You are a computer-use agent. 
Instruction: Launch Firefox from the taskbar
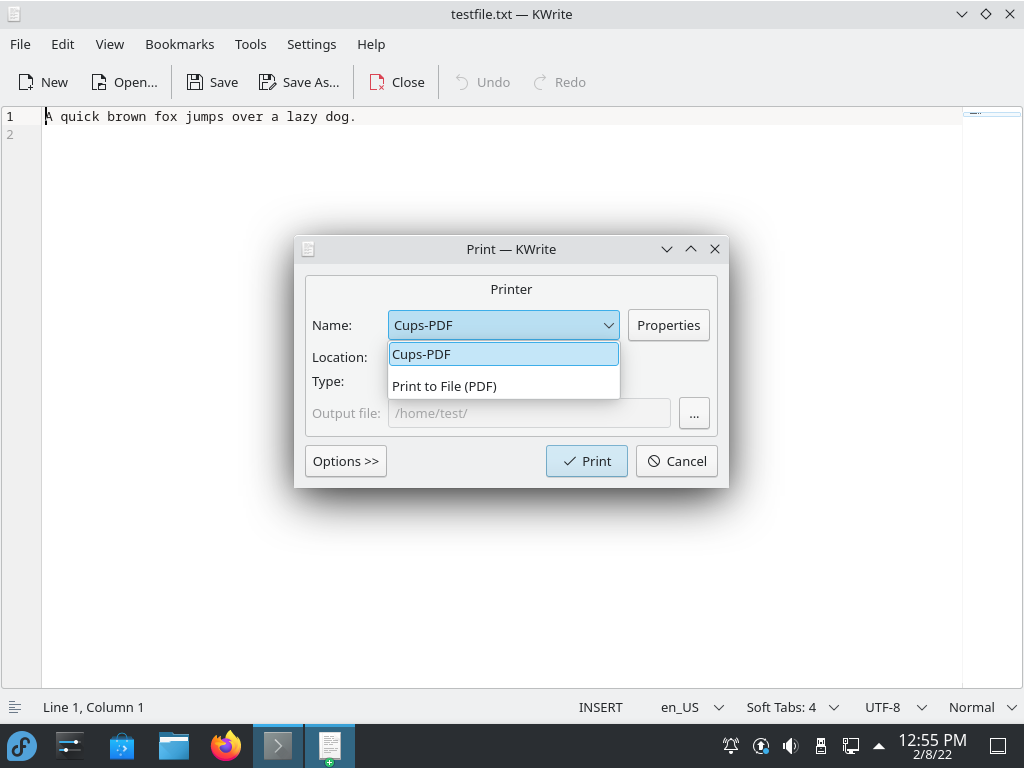click(226, 746)
